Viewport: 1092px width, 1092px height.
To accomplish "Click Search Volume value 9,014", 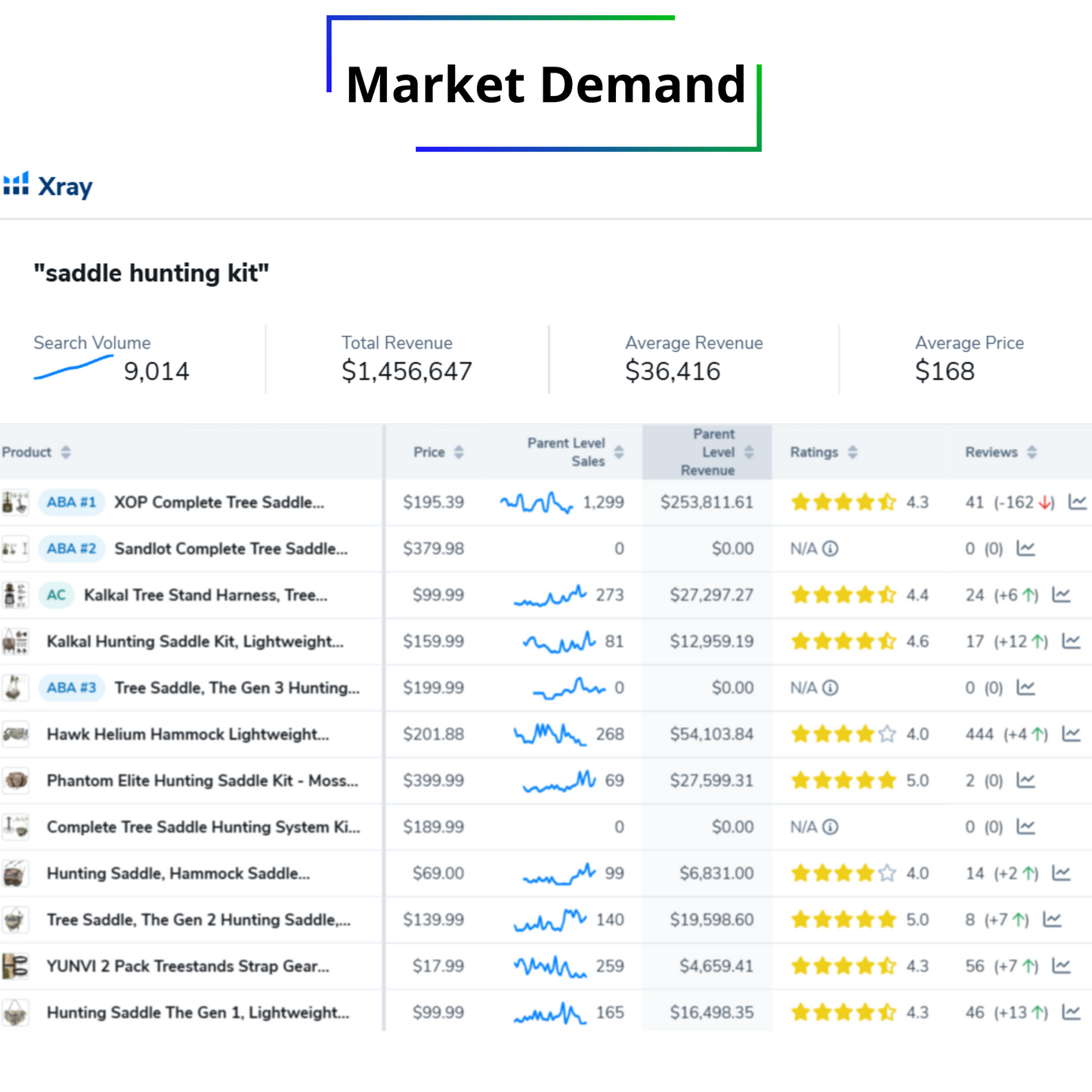I will (x=156, y=371).
